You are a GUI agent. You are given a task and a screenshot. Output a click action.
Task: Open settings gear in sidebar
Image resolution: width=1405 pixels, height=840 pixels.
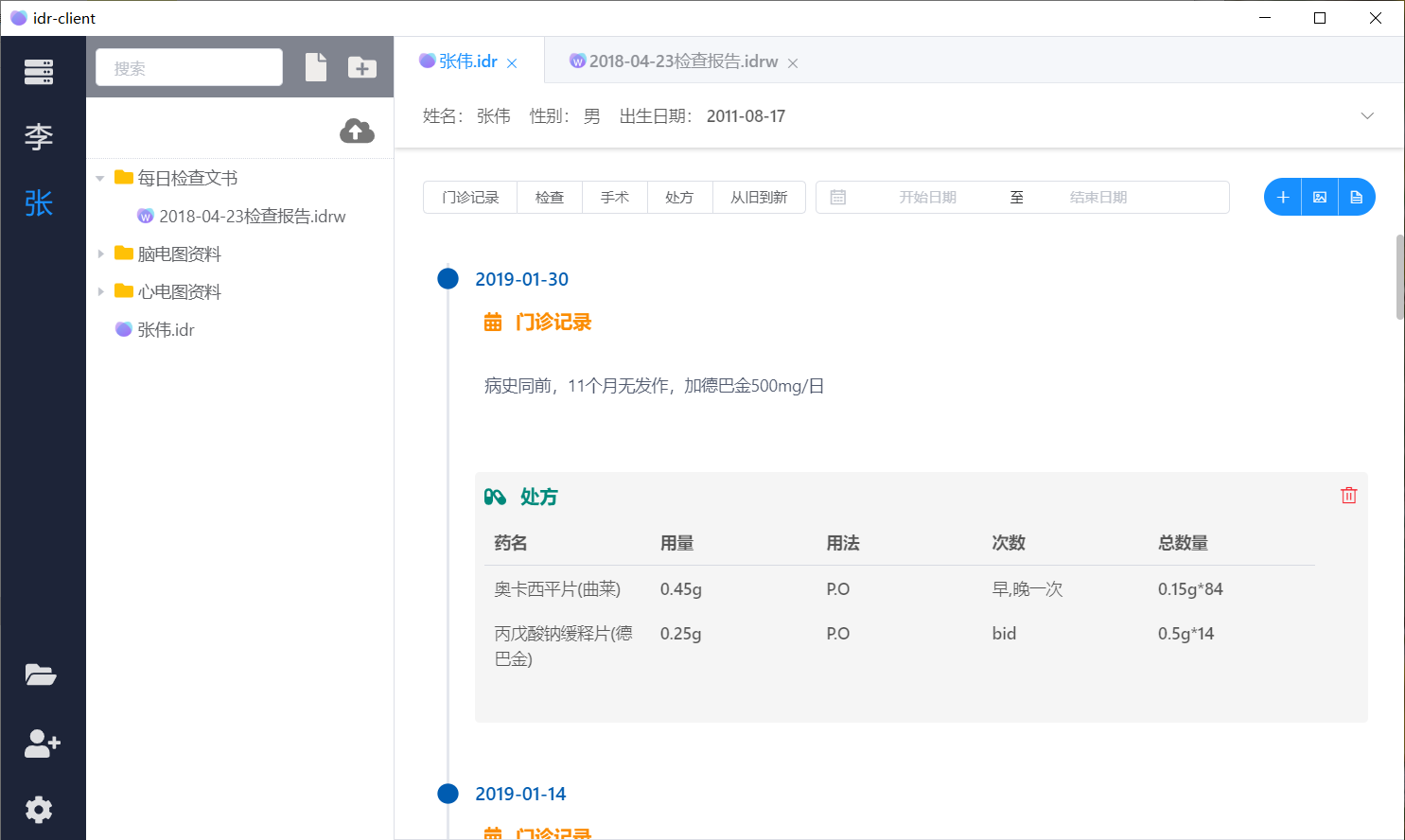(x=39, y=810)
